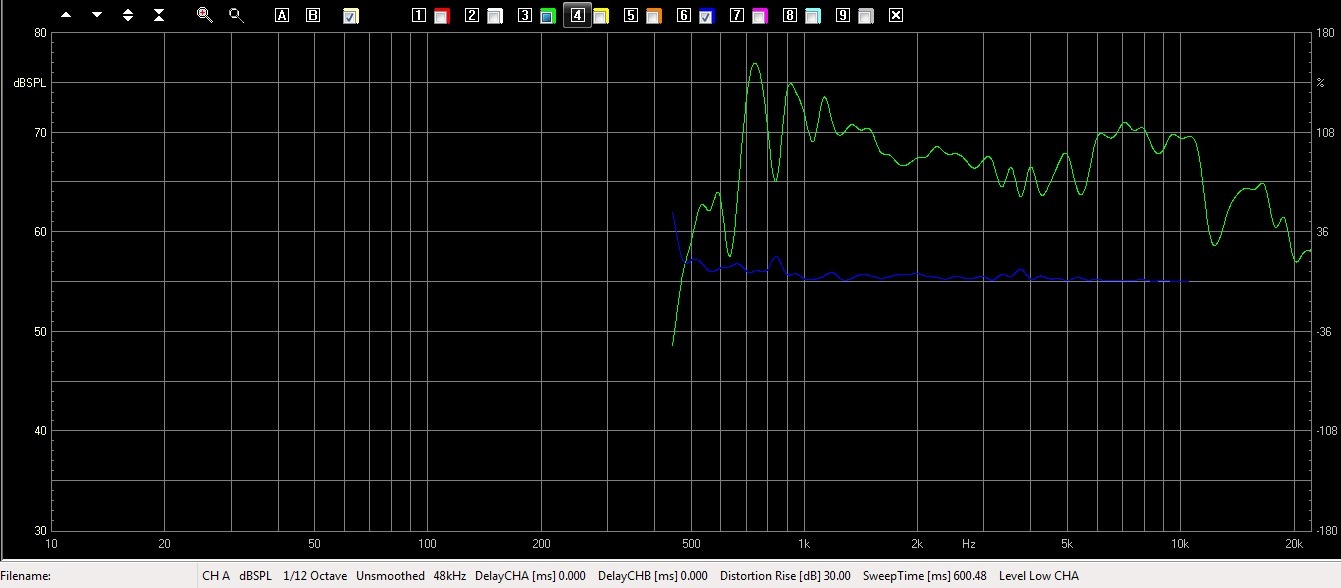
Task: Toggle white overlay 2 visibility box
Action: 494,16
